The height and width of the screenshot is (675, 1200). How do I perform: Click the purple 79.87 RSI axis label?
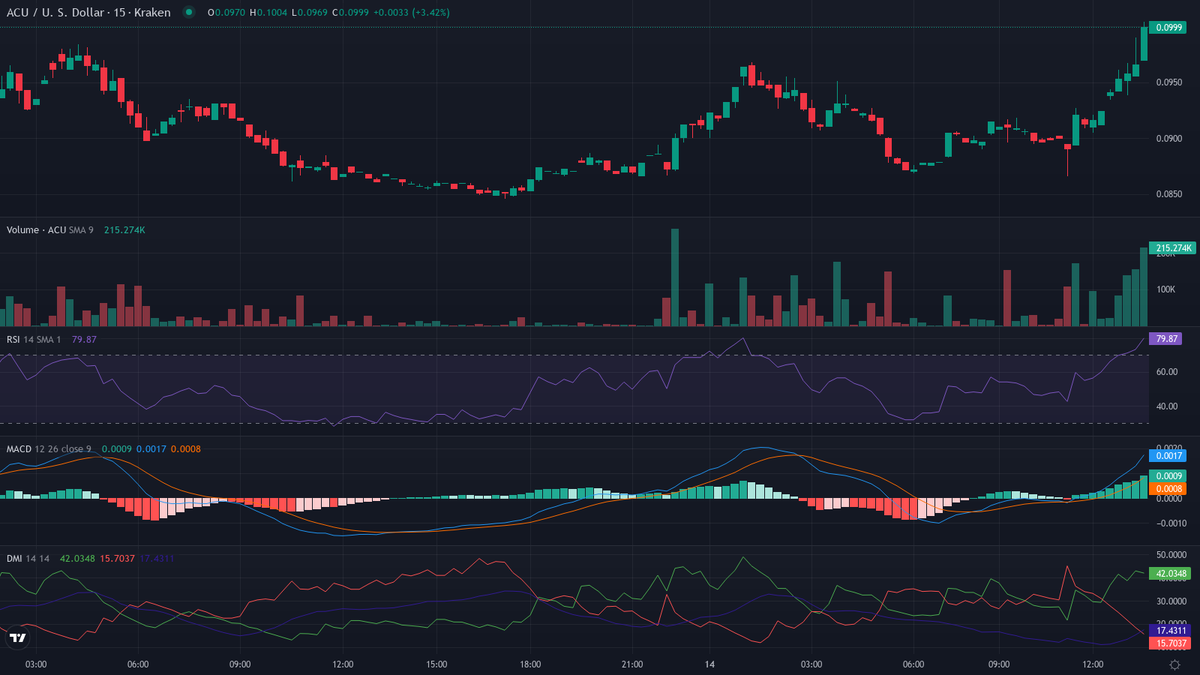point(1165,339)
